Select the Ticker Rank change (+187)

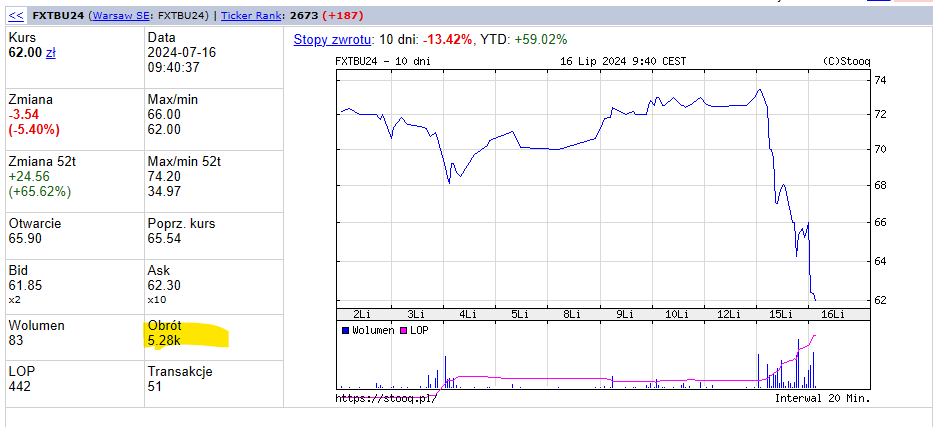[x=342, y=16]
